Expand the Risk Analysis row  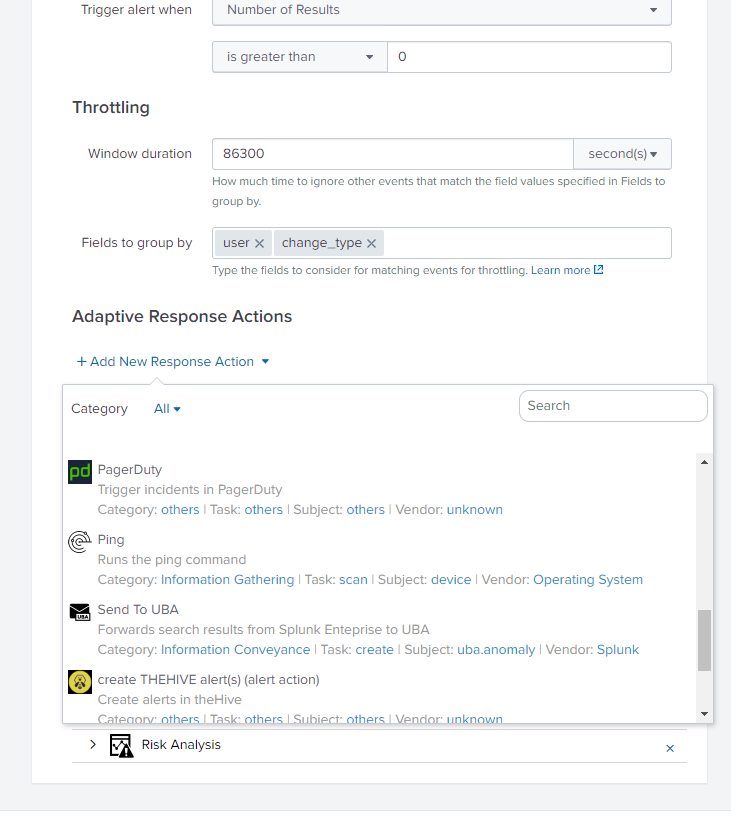click(93, 744)
